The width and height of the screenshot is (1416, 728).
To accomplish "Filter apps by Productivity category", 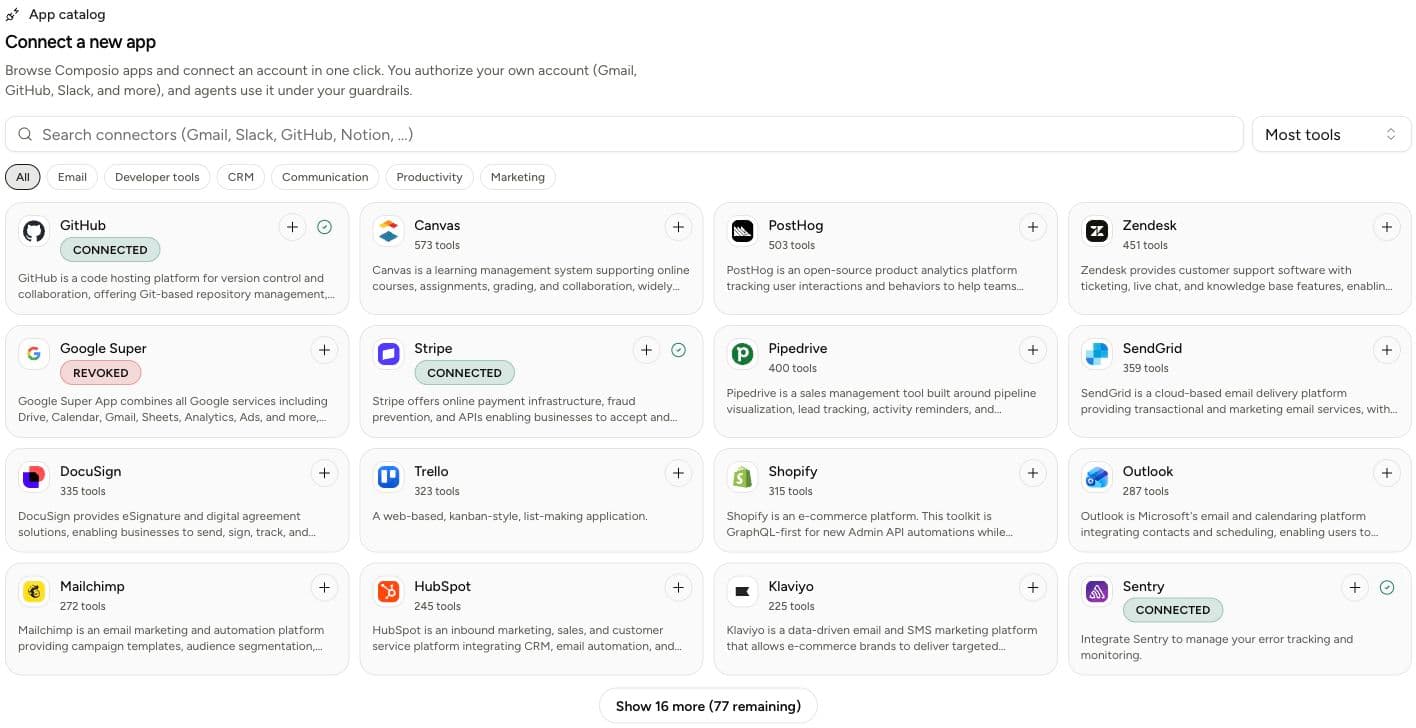I will click(x=429, y=177).
